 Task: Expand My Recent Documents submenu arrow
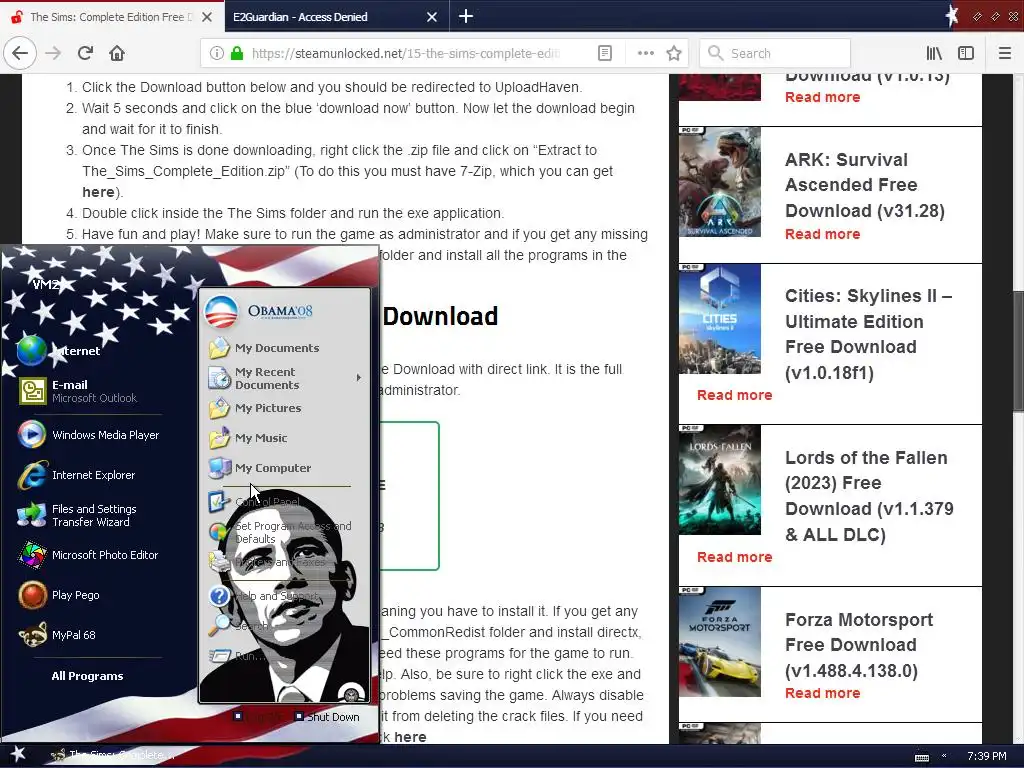click(x=359, y=377)
